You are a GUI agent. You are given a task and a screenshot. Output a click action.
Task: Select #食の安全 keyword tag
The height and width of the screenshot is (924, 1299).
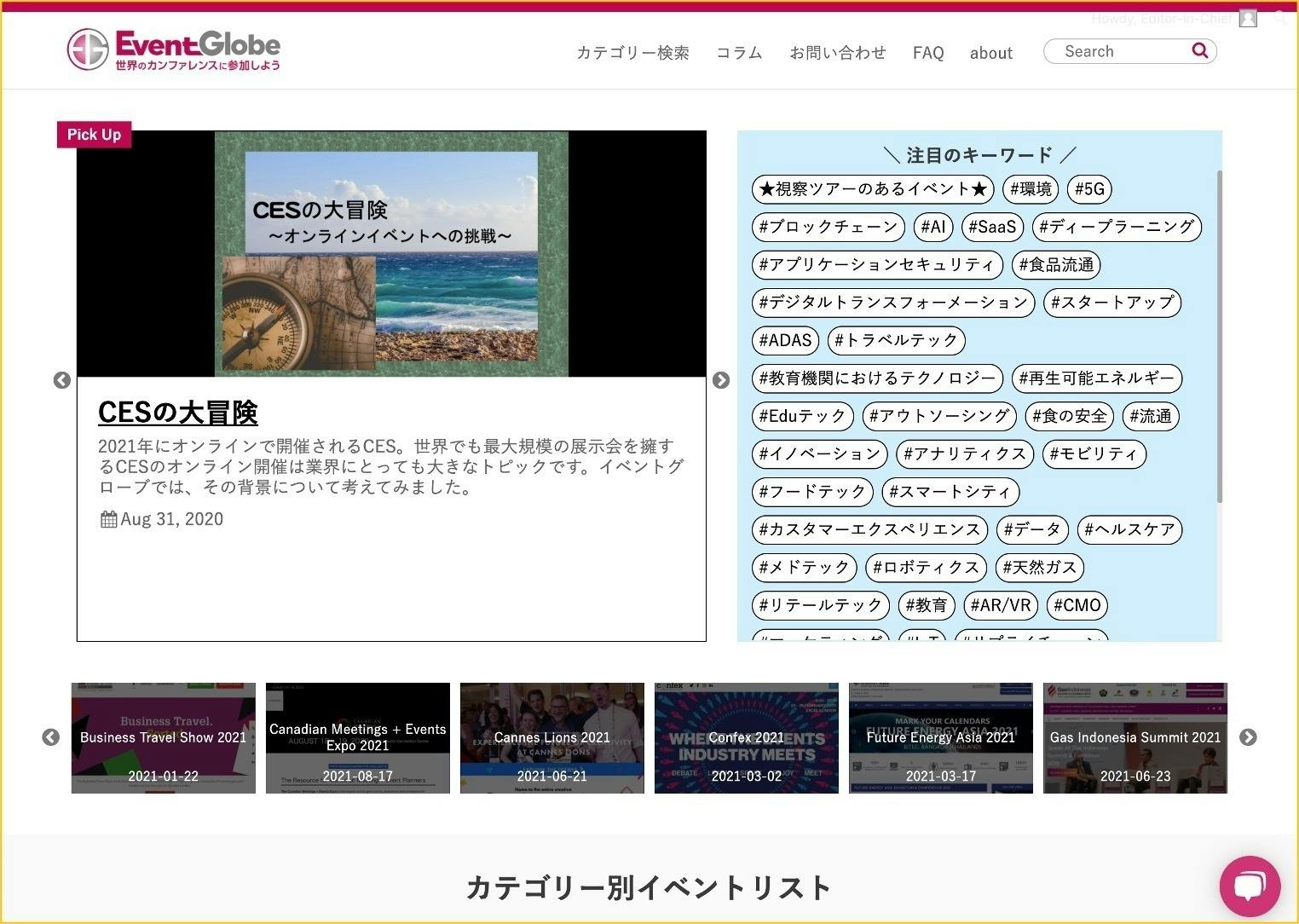[x=1070, y=417]
